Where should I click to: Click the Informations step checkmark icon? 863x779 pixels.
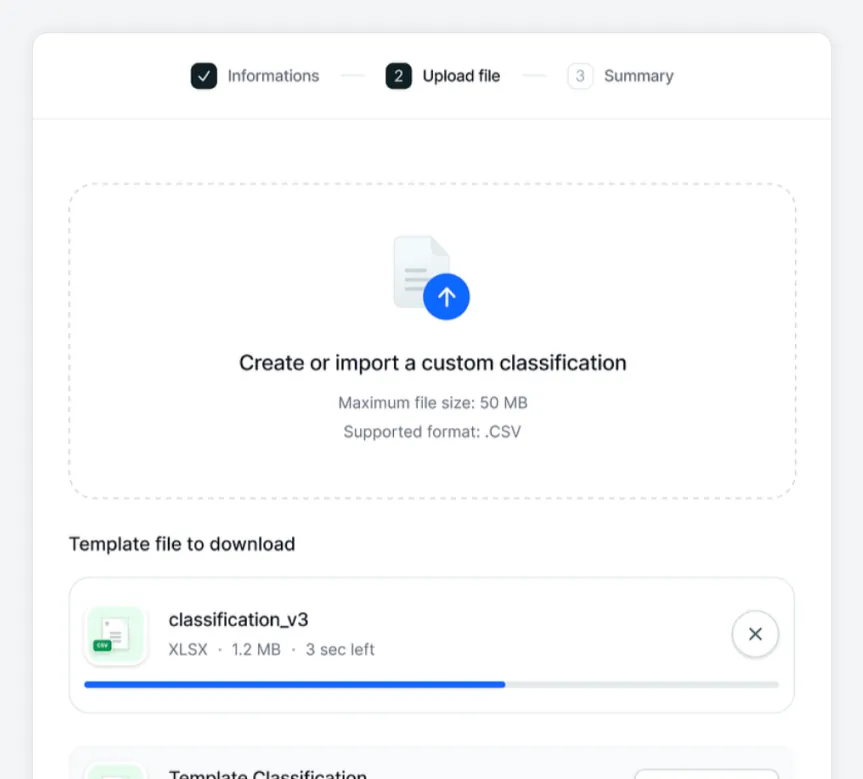204,76
